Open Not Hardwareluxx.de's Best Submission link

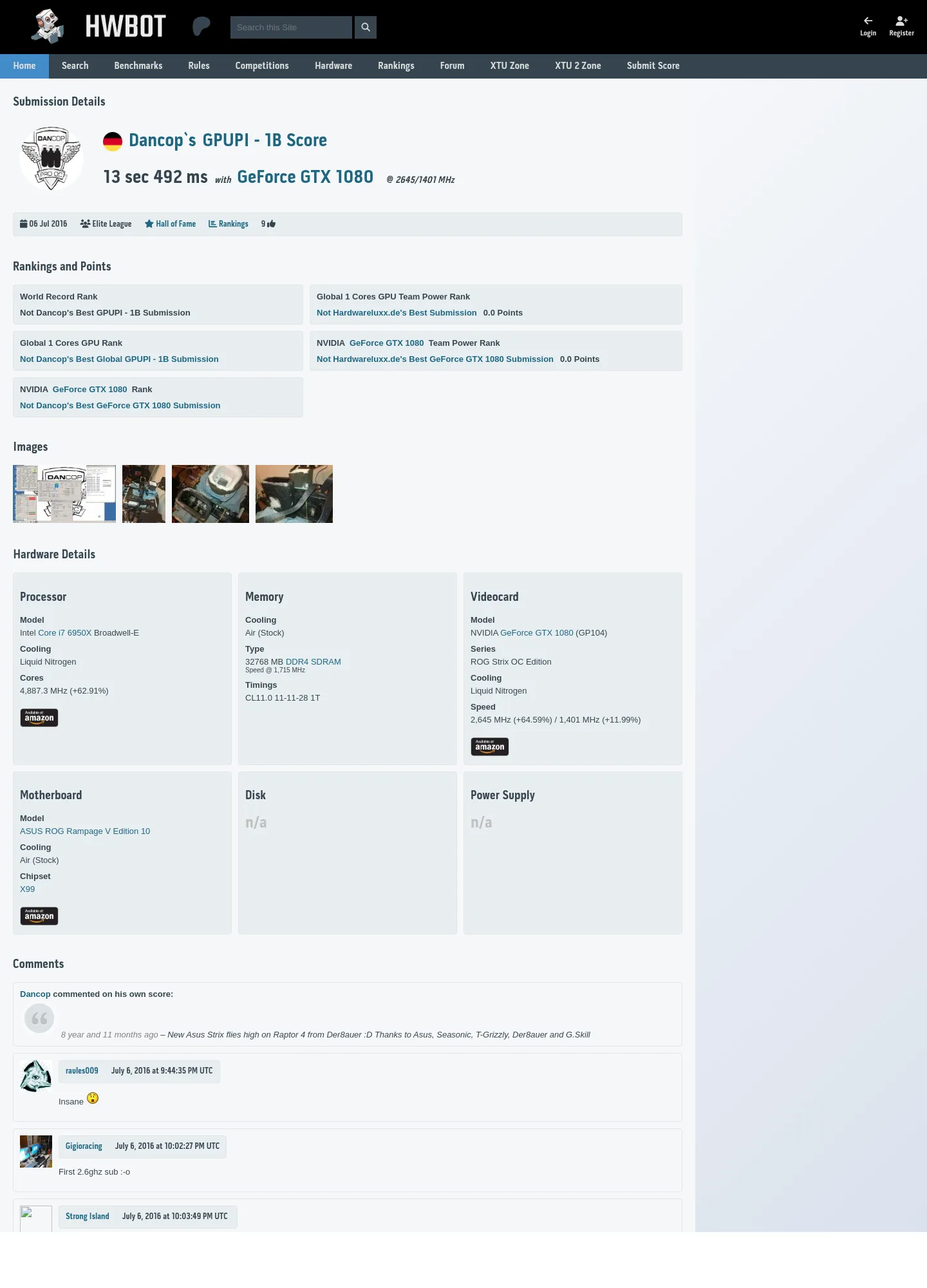(x=397, y=313)
